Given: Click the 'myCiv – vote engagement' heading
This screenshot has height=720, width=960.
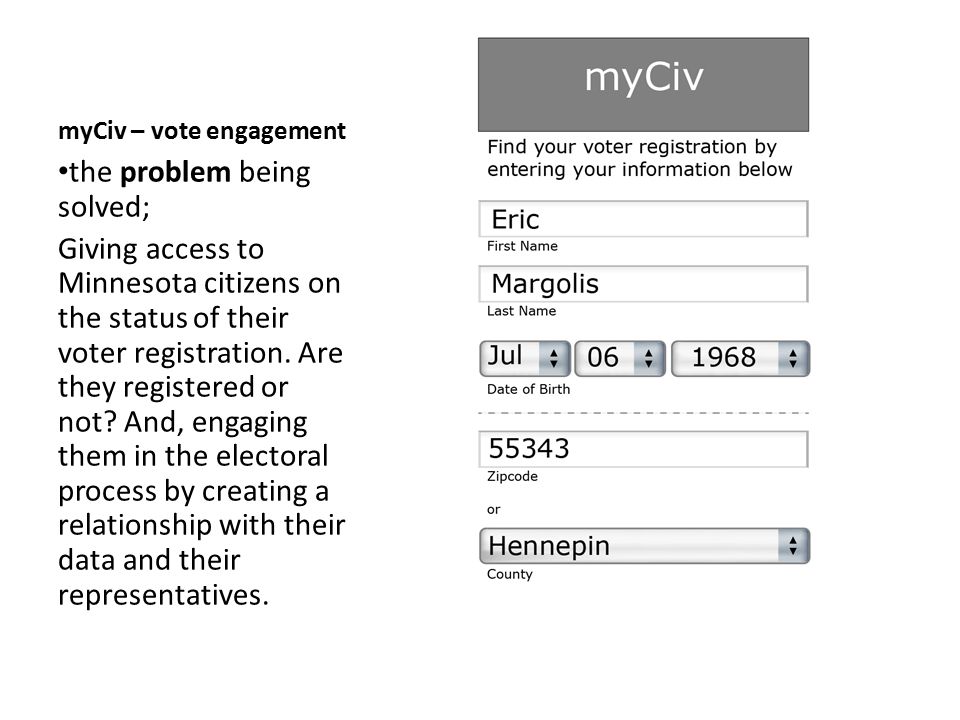Looking at the screenshot, I should [202, 131].
